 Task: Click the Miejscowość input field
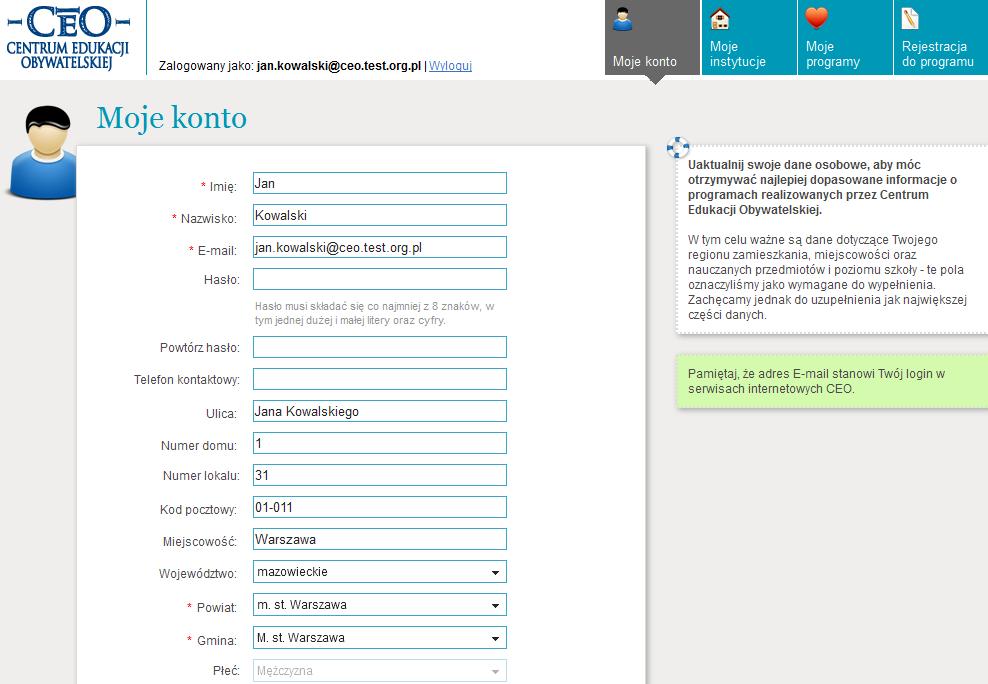point(380,540)
